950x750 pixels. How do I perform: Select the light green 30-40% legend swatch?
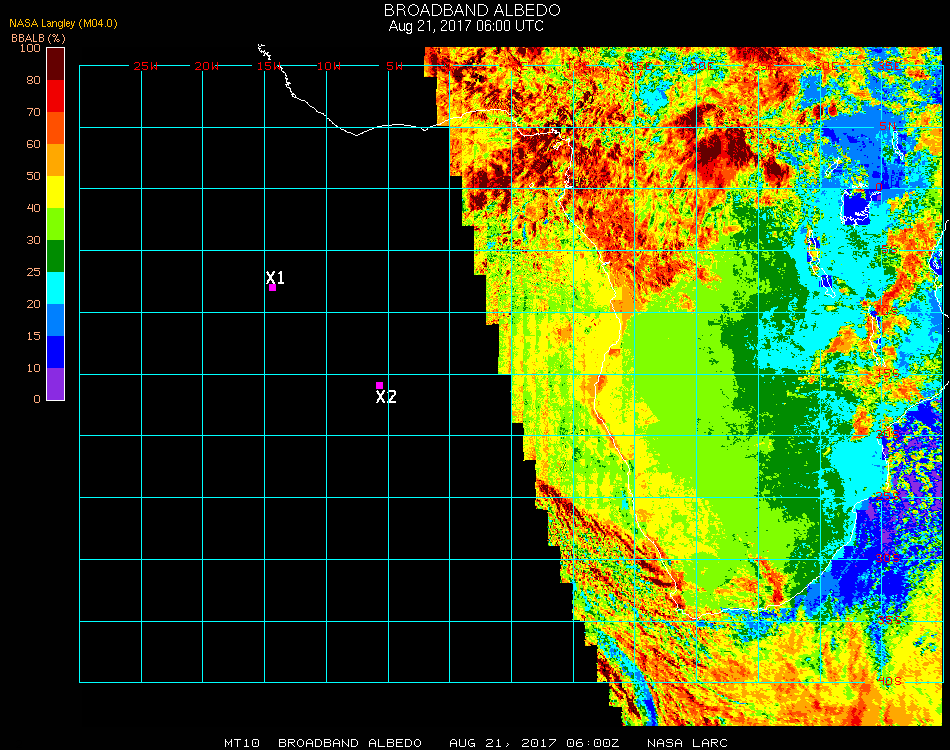pos(55,223)
